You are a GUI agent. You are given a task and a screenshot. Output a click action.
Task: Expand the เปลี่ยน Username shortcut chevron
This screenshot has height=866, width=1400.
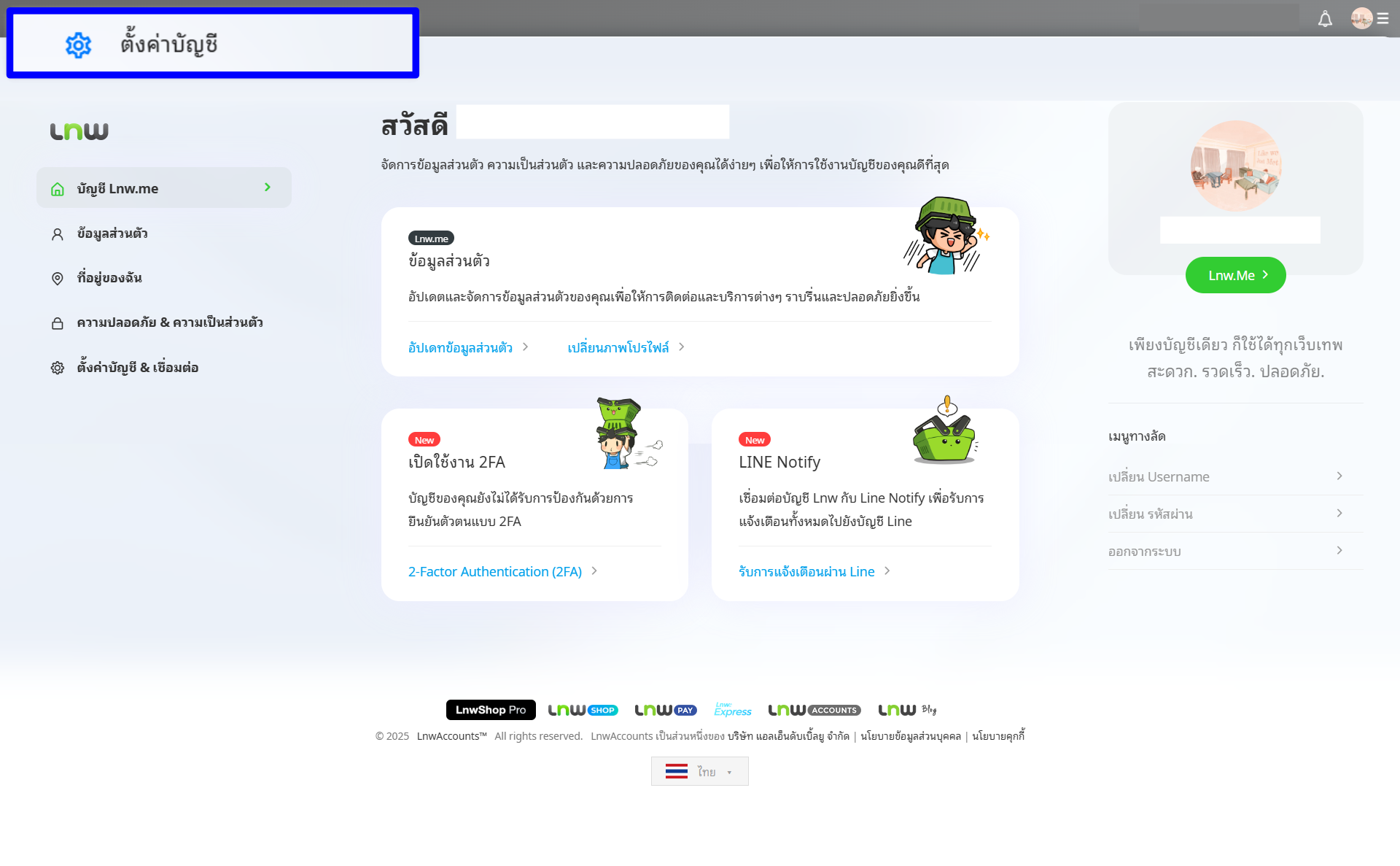[x=1339, y=476]
